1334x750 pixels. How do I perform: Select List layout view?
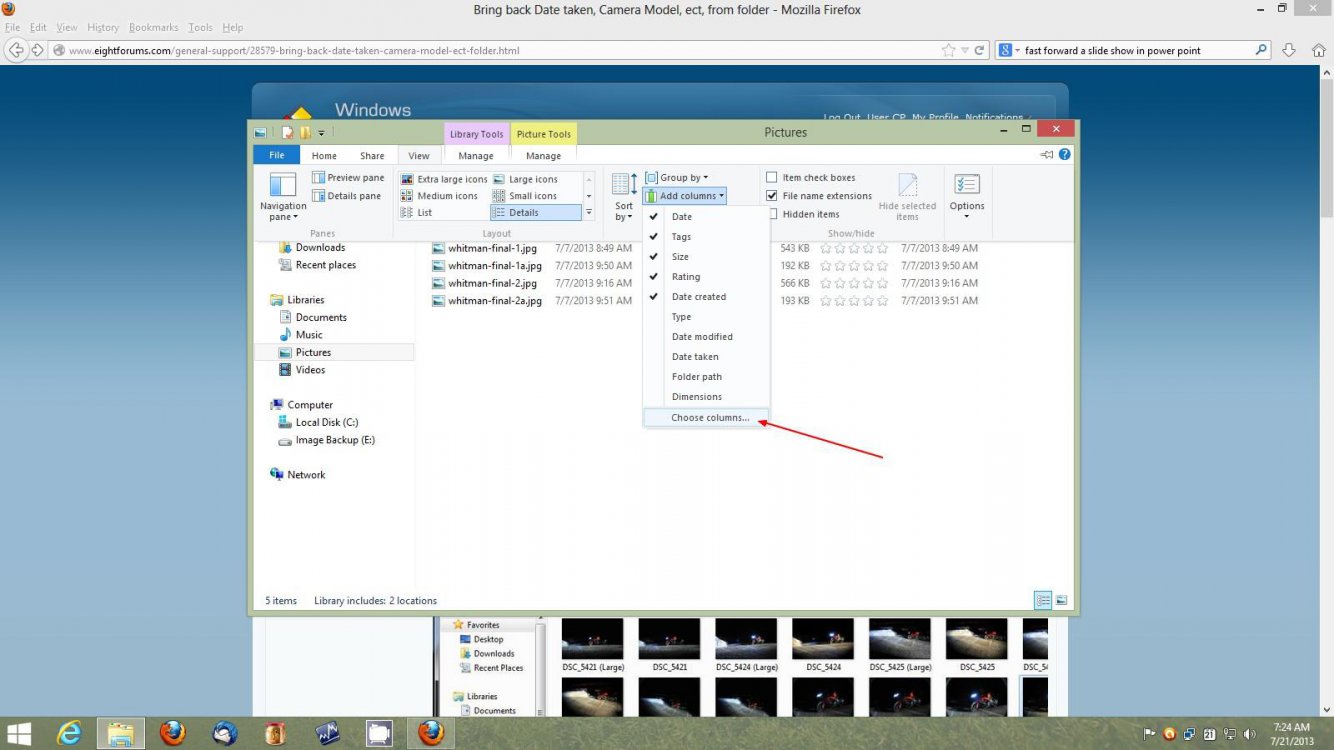[417, 213]
